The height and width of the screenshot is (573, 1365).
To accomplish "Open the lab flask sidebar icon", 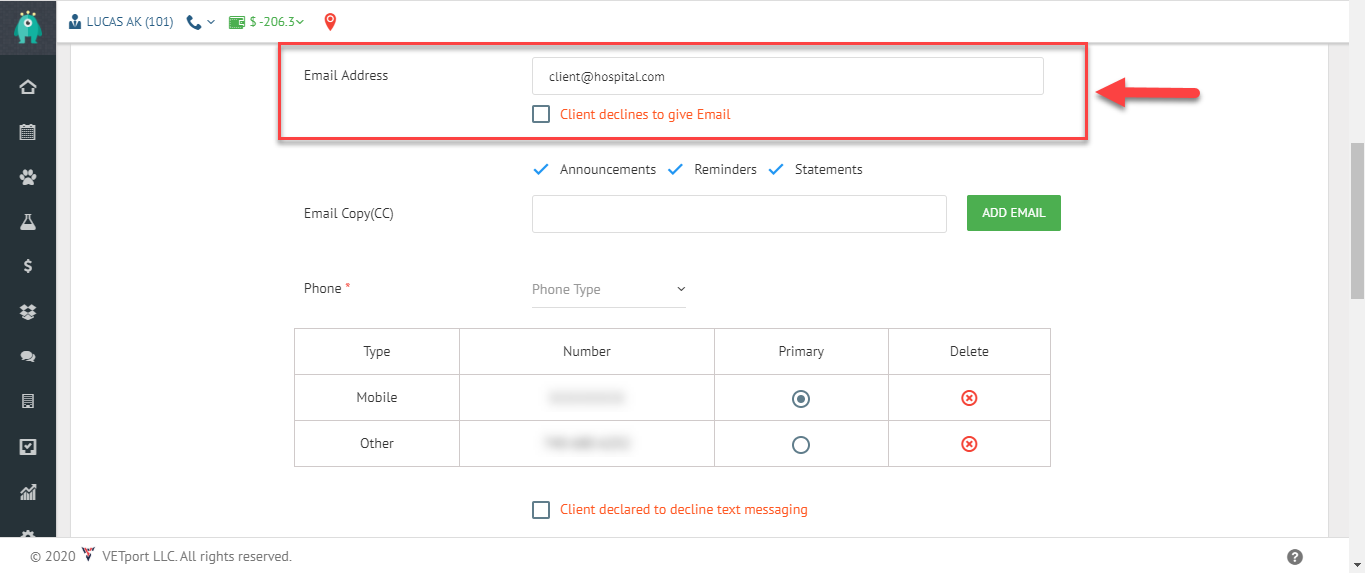I will pyautogui.click(x=28, y=222).
